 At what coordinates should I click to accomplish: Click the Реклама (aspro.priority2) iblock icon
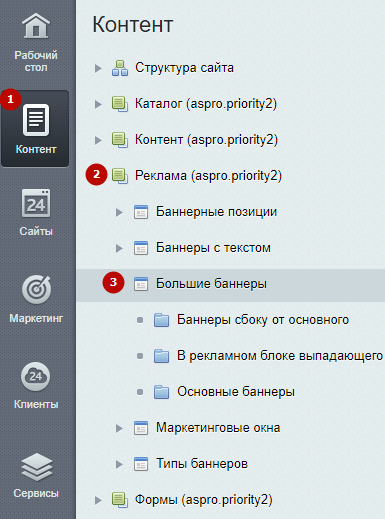point(120,176)
